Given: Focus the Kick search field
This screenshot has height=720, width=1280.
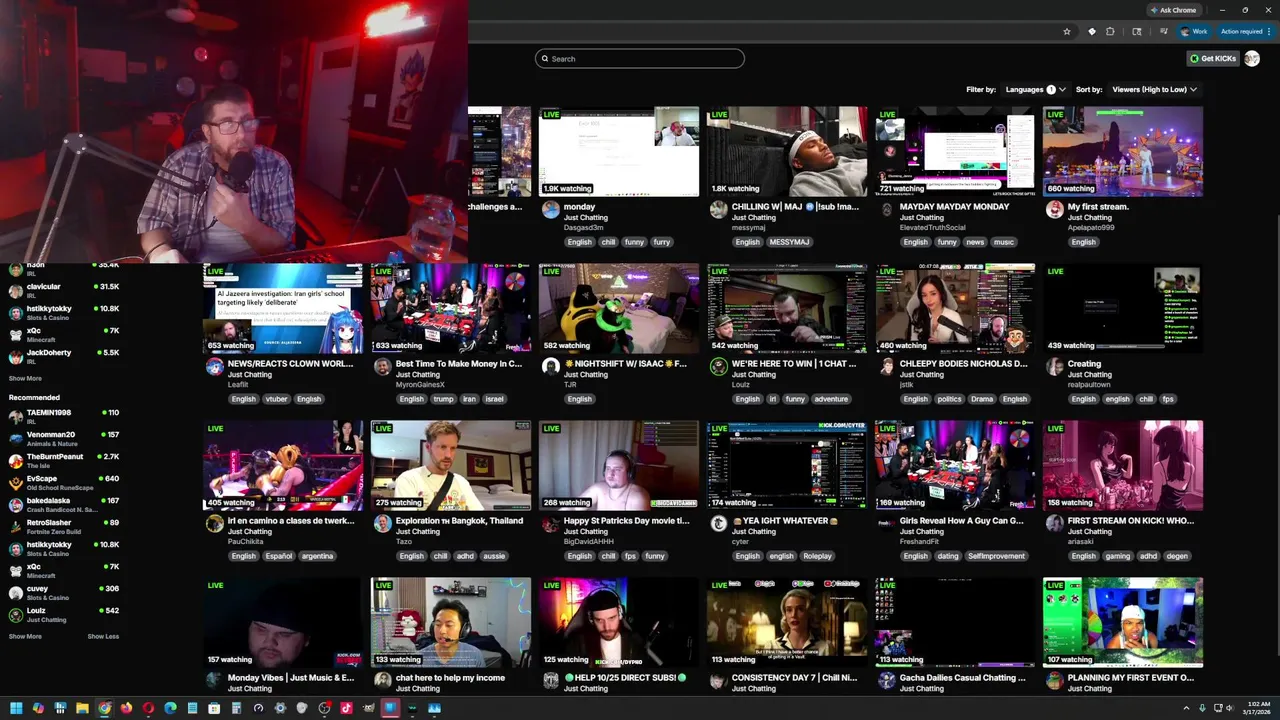Looking at the screenshot, I should (640, 58).
